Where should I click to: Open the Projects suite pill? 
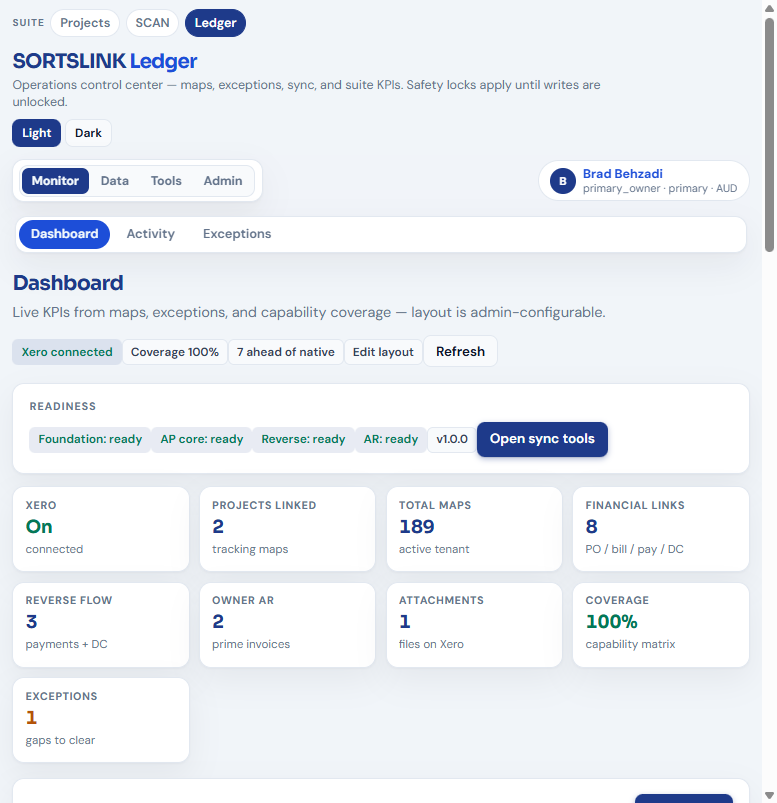point(85,23)
